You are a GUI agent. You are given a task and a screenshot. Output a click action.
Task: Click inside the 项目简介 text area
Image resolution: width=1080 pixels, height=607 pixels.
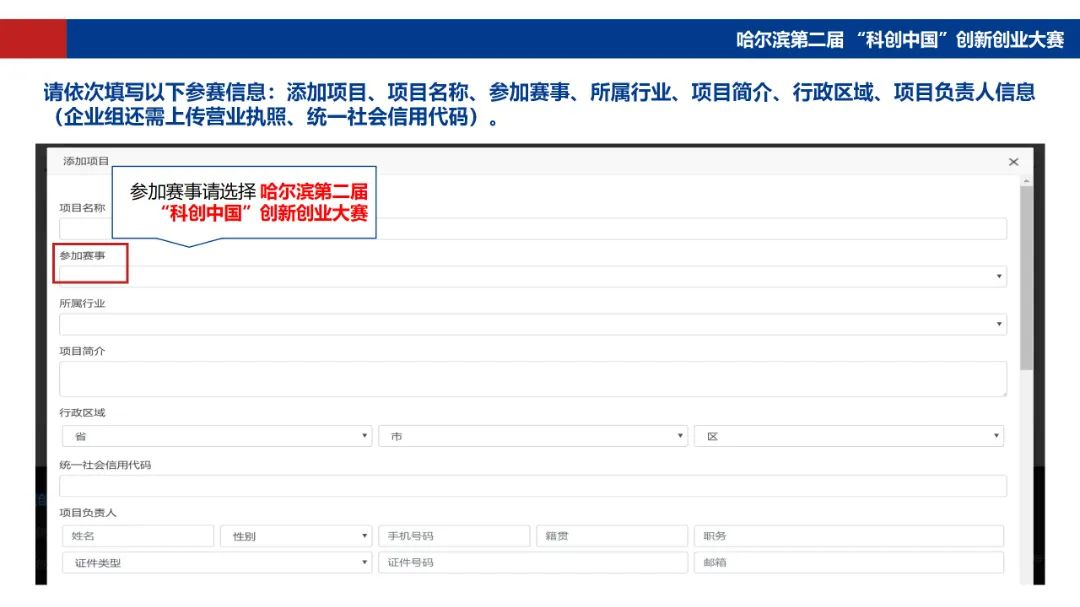coord(530,378)
